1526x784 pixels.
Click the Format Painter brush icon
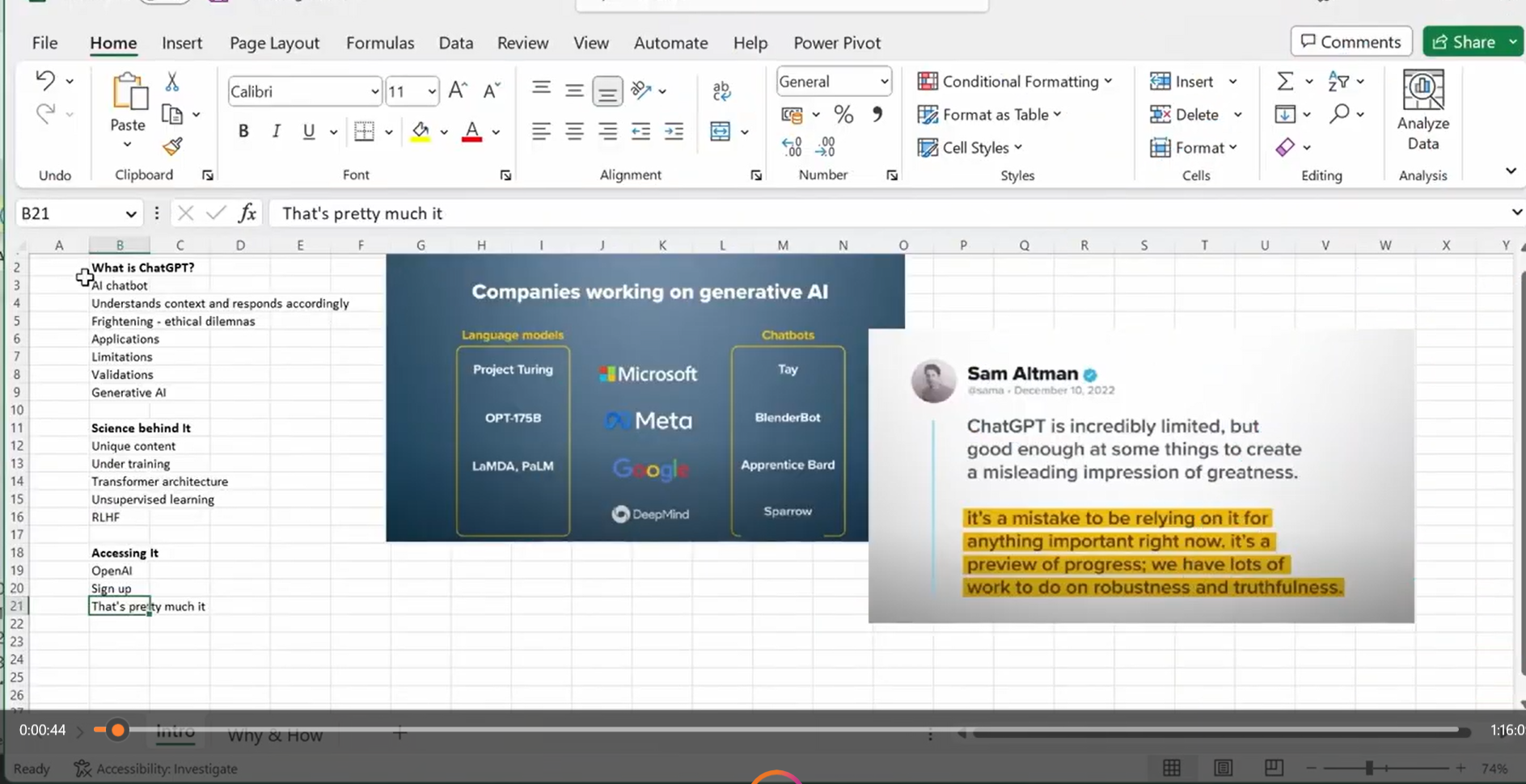pos(172,146)
